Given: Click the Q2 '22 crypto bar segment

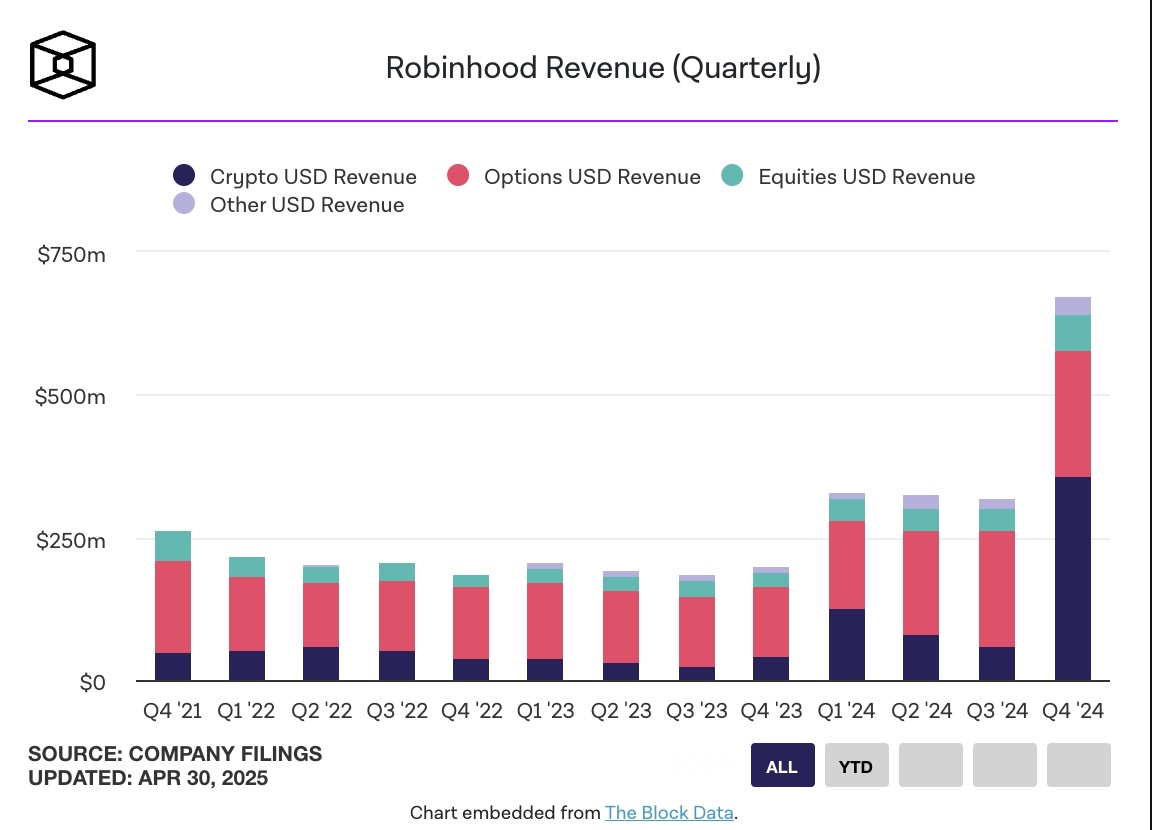Looking at the screenshot, I should click(321, 664).
